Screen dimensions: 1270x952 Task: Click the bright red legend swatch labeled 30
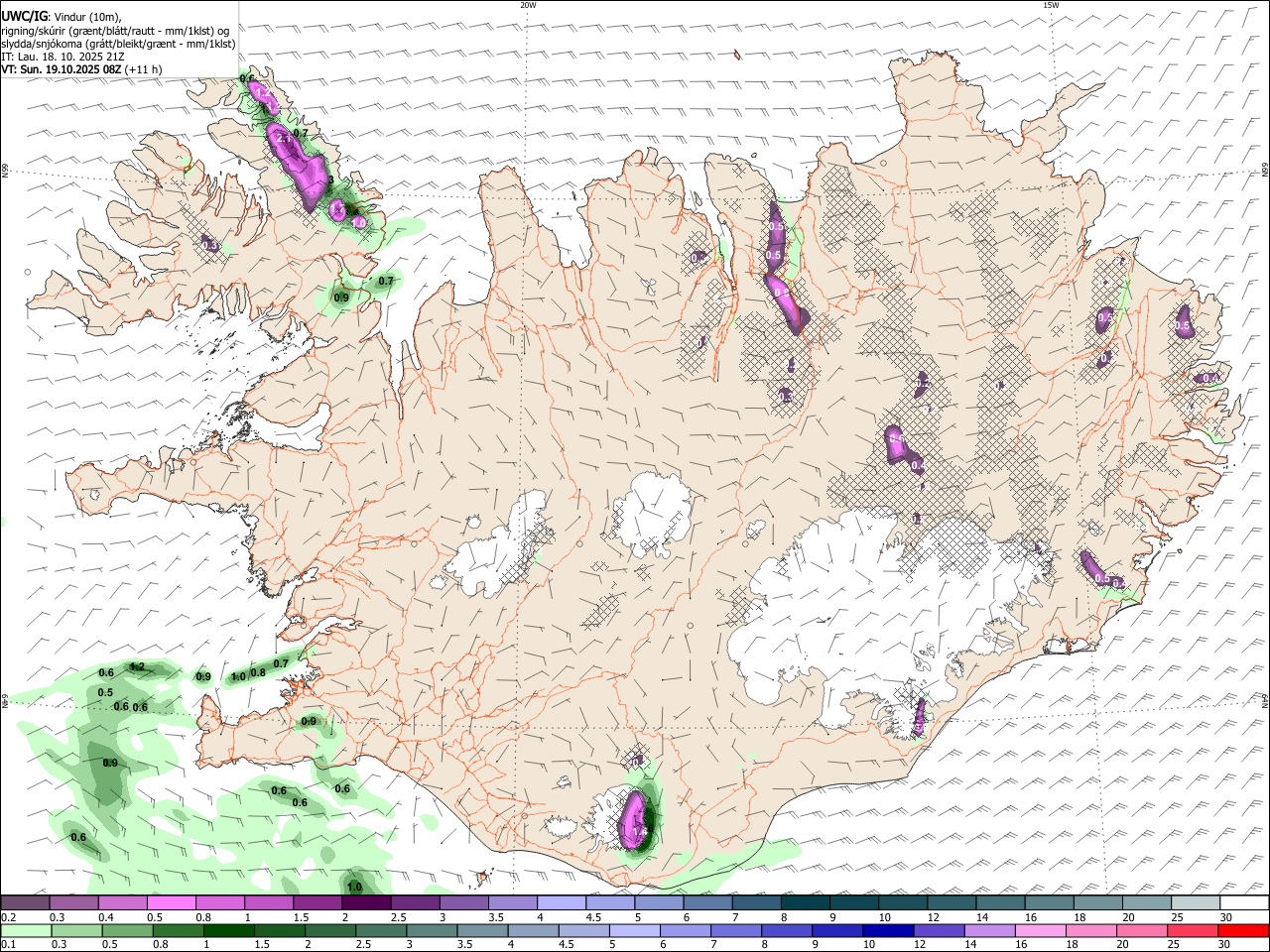[1243, 931]
